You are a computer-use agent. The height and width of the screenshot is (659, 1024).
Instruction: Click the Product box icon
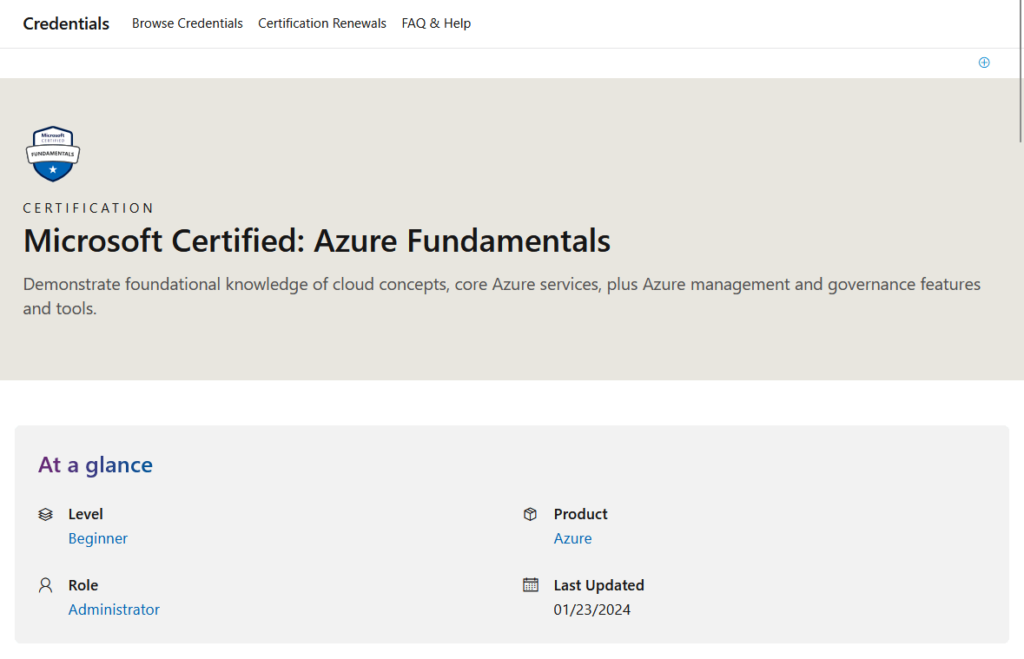tap(530, 515)
